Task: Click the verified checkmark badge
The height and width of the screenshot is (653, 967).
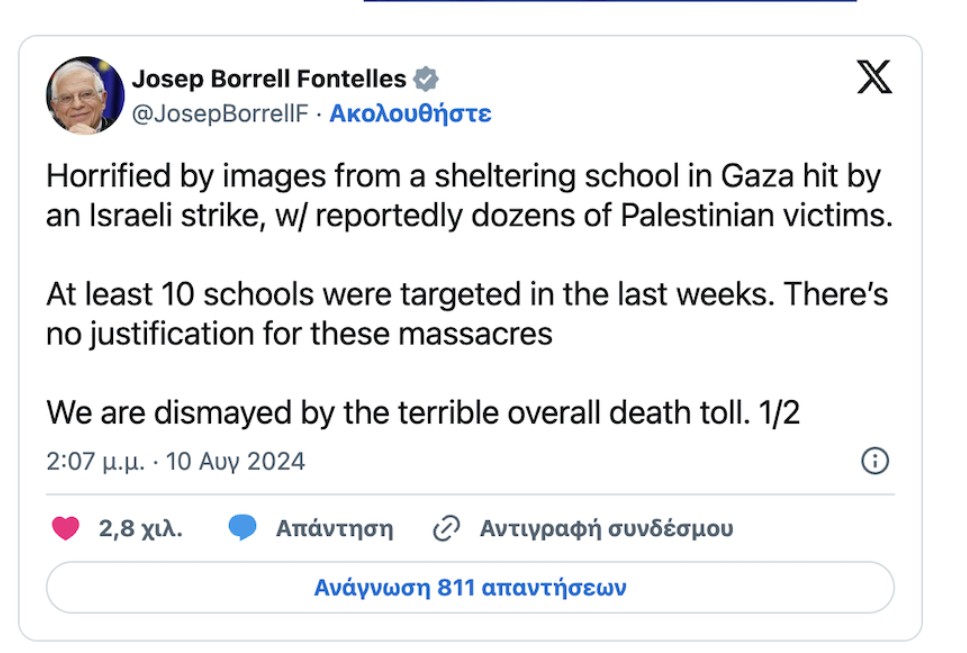Action: [426, 79]
